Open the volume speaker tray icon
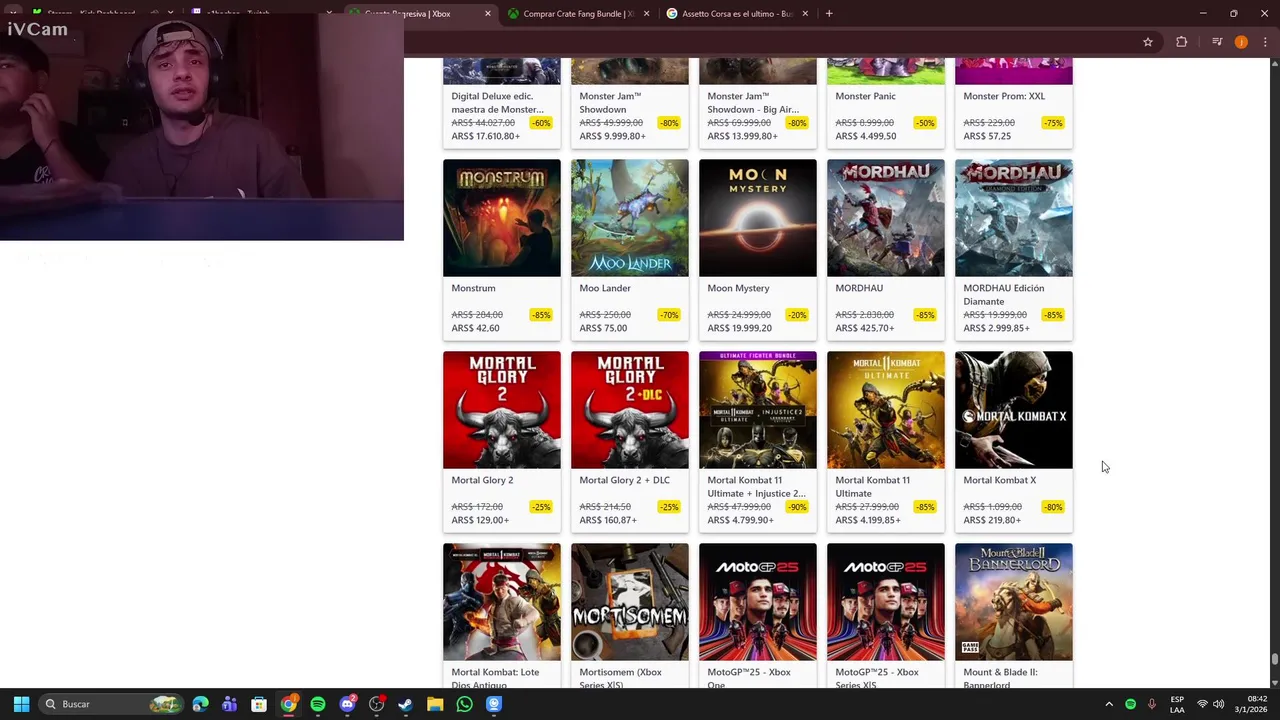Viewport: 1280px width, 720px height. (x=1219, y=704)
